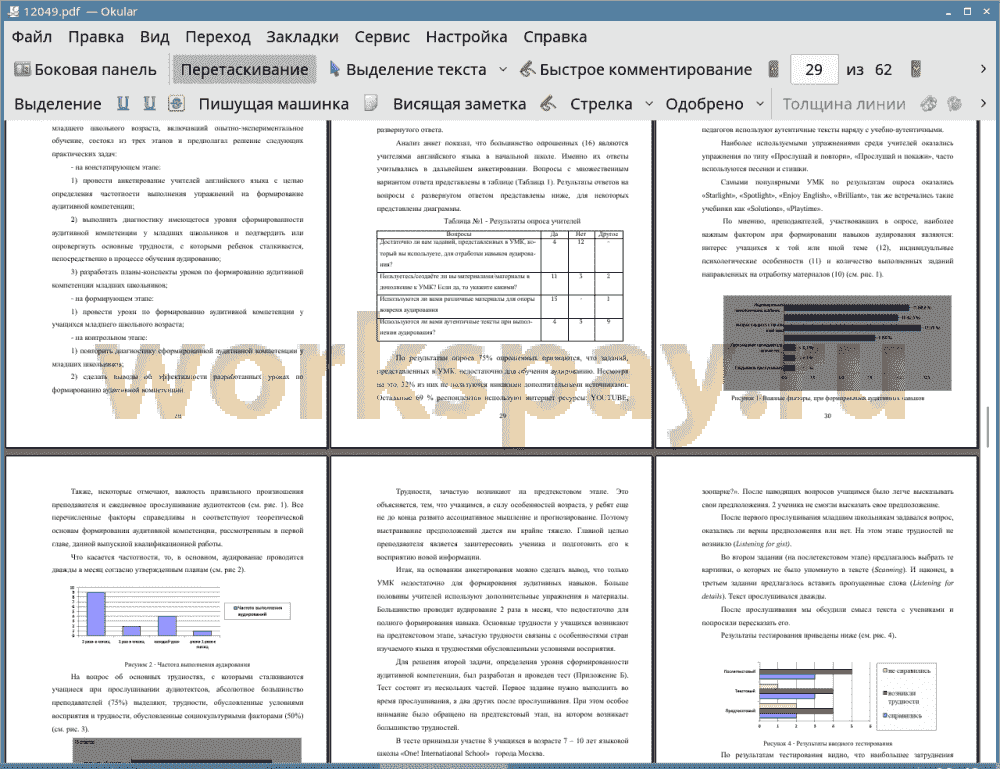Click the Быстрое комментирование quick annotation button
Image resolution: width=1000 pixels, height=769 pixels.
(636, 70)
